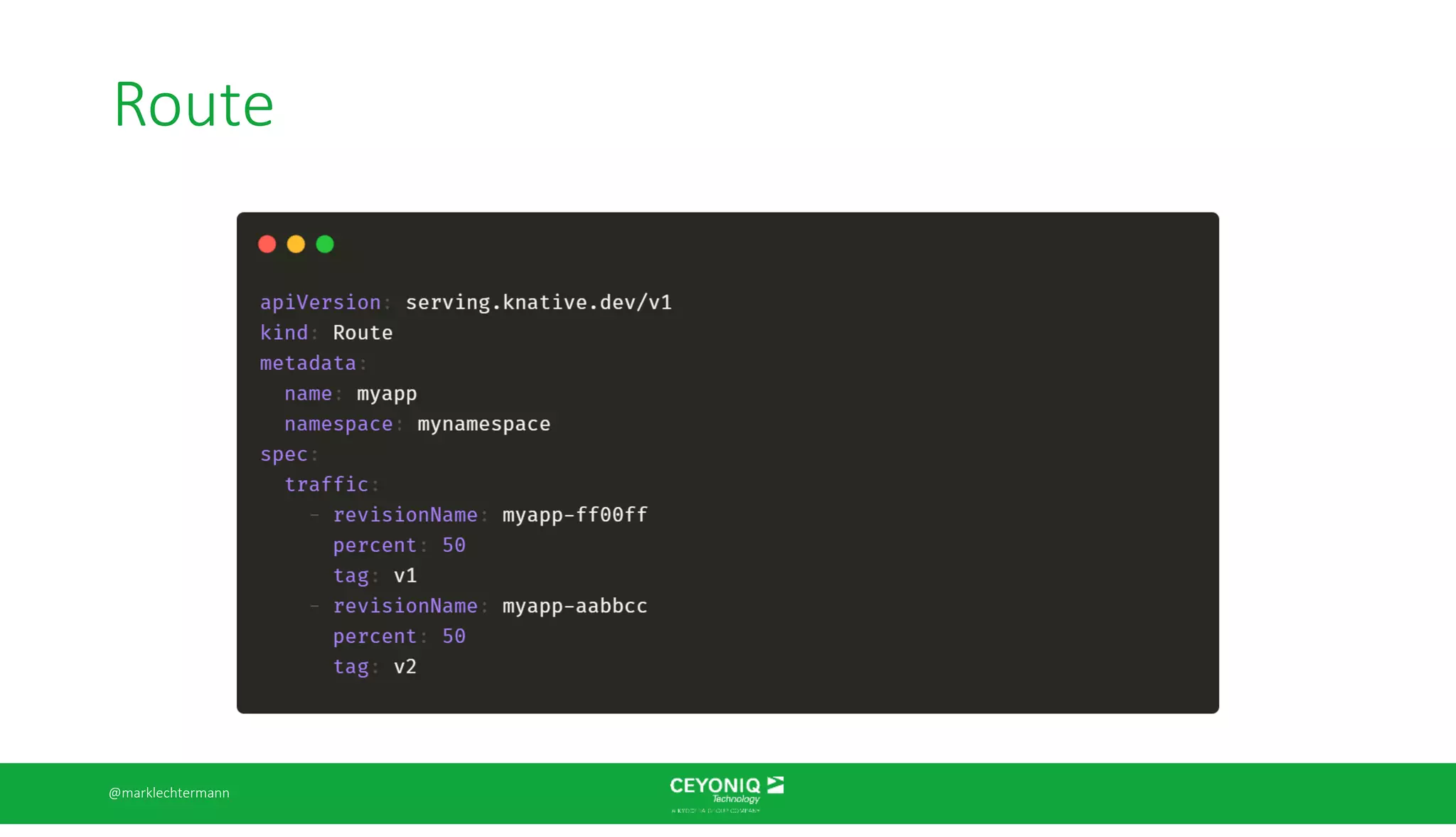Click the v1 tag value
This screenshot has width=1456, height=837.
(405, 575)
